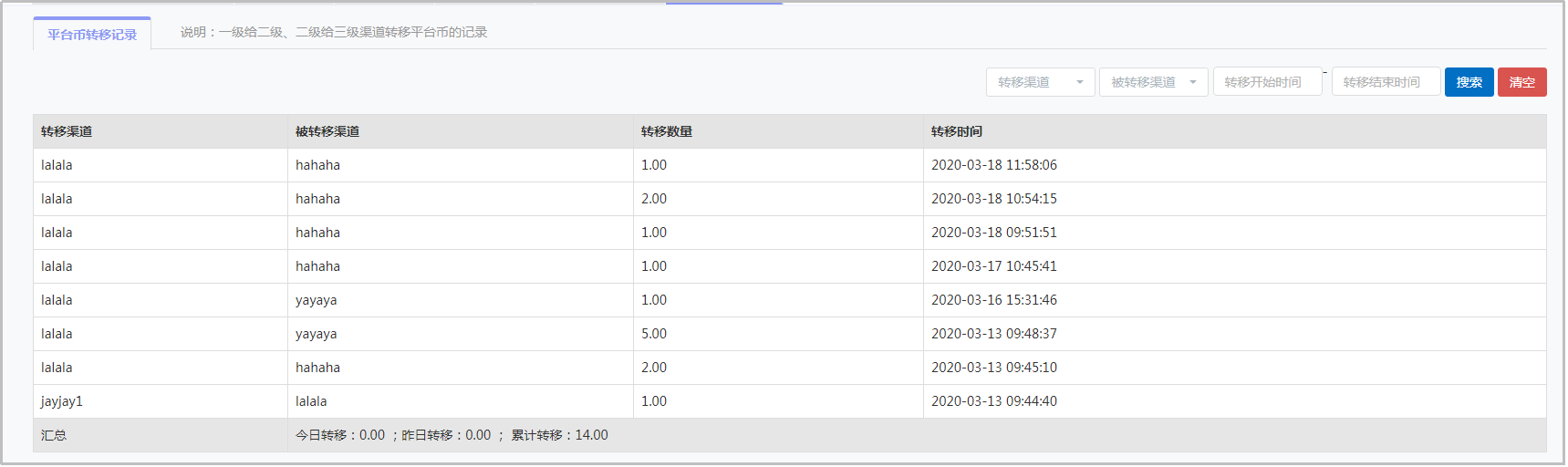
Task: Click the 累计转移：14.00 summary text
Action: pos(559,435)
